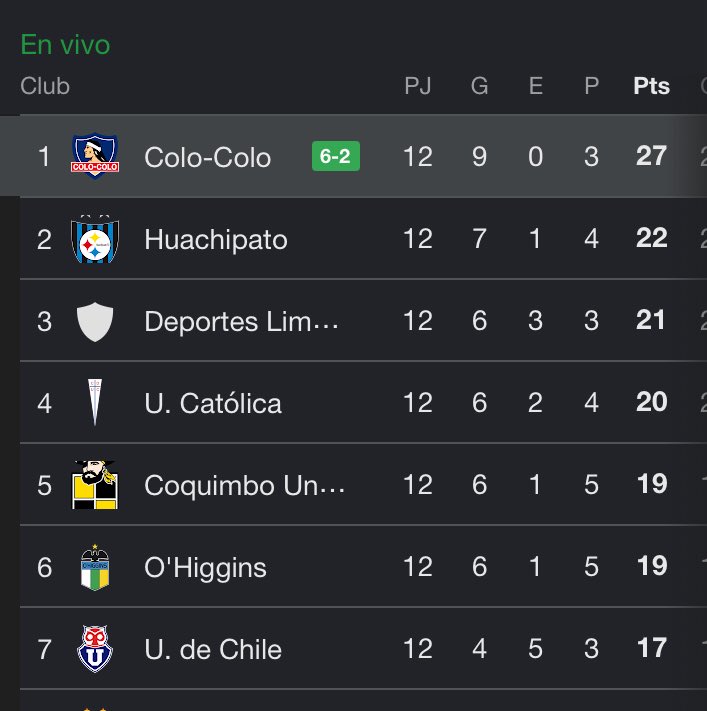Click the Club column header
The image size is (707, 711).
click(45, 86)
